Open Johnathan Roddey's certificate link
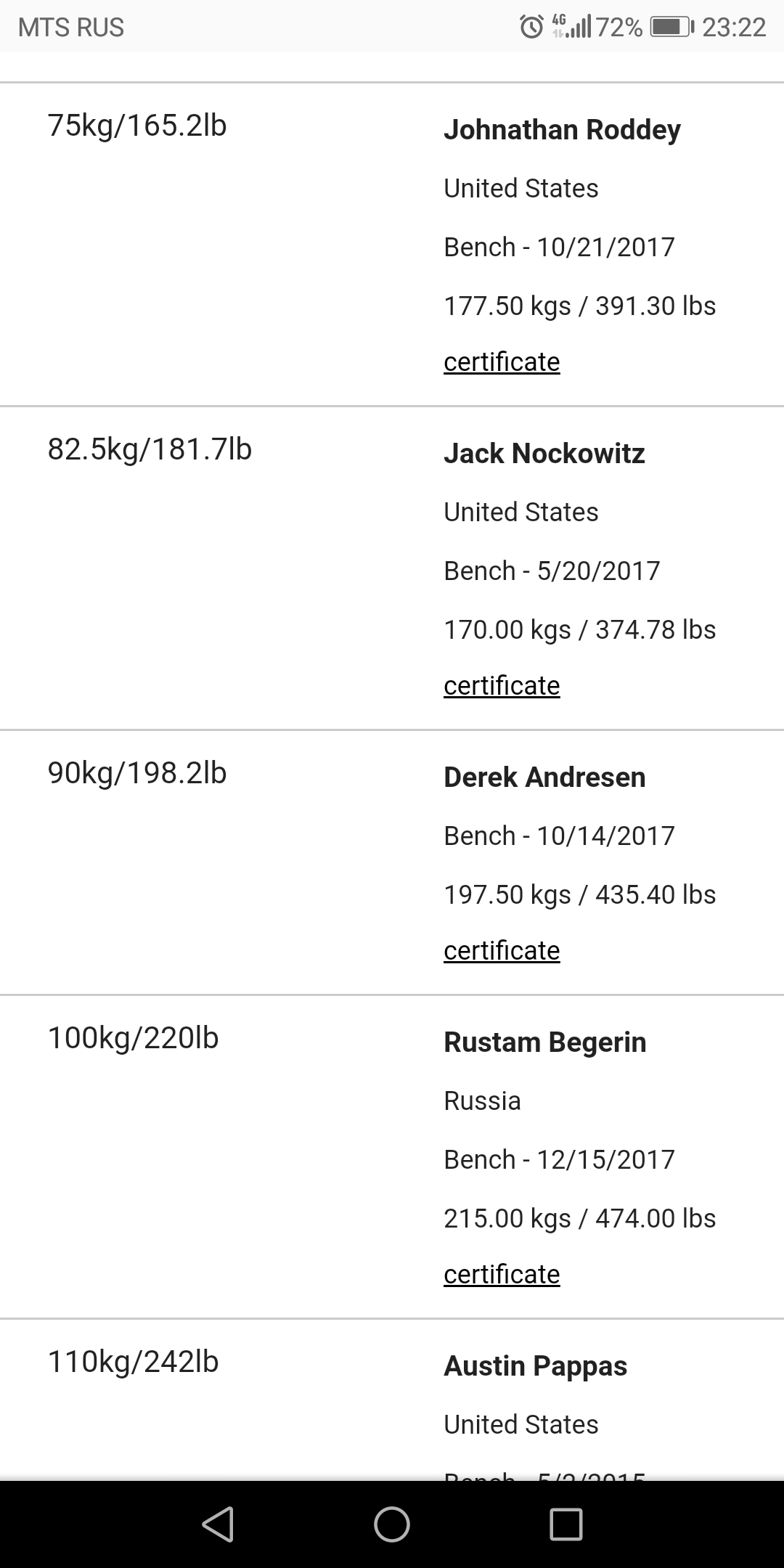The image size is (784, 1568). pyautogui.click(x=502, y=362)
